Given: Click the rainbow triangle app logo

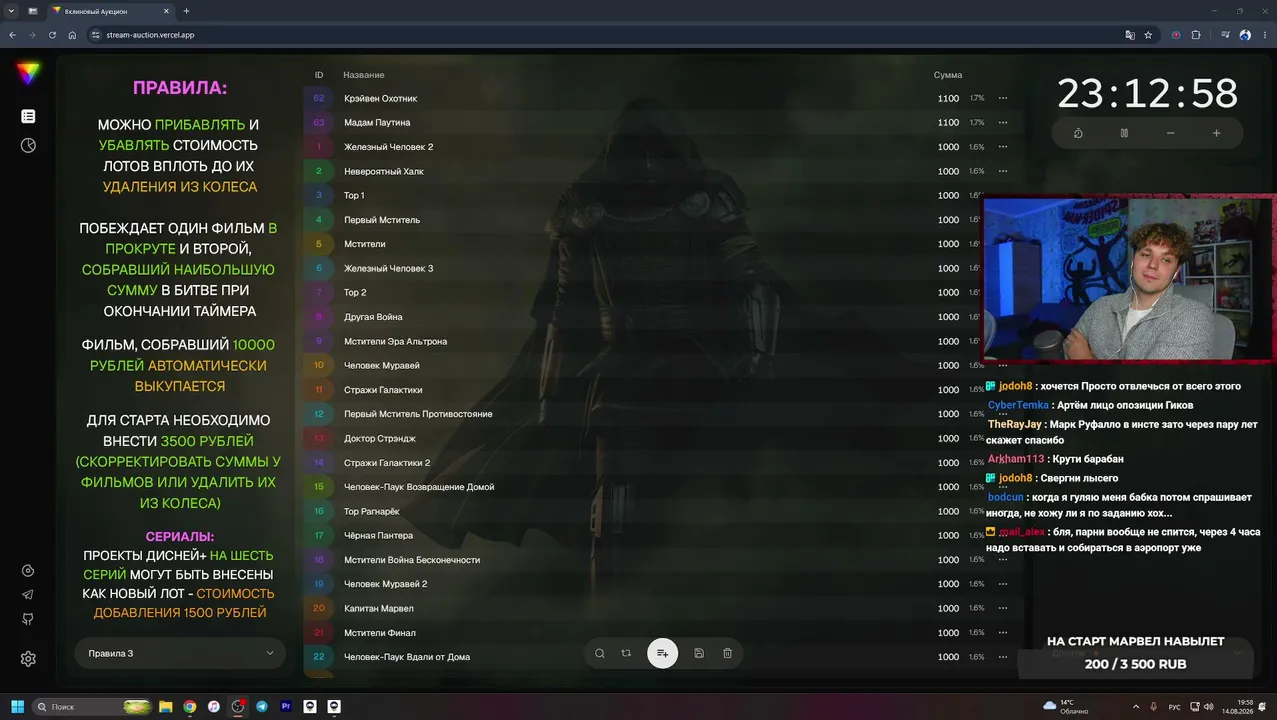Looking at the screenshot, I should [x=28, y=73].
